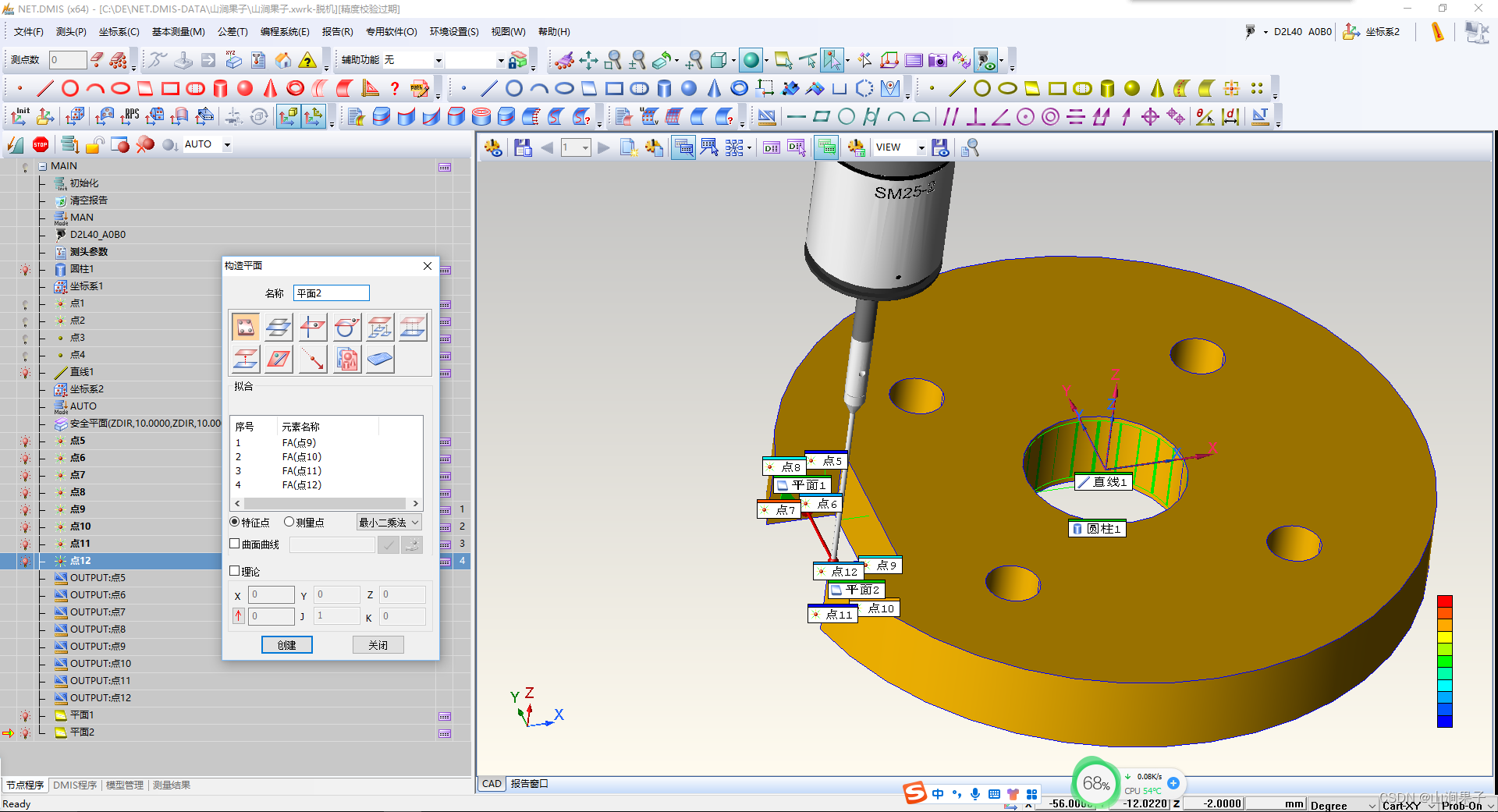The height and width of the screenshot is (812, 1498).
Task: Click the red swatch of the color scale
Action: point(1445,601)
